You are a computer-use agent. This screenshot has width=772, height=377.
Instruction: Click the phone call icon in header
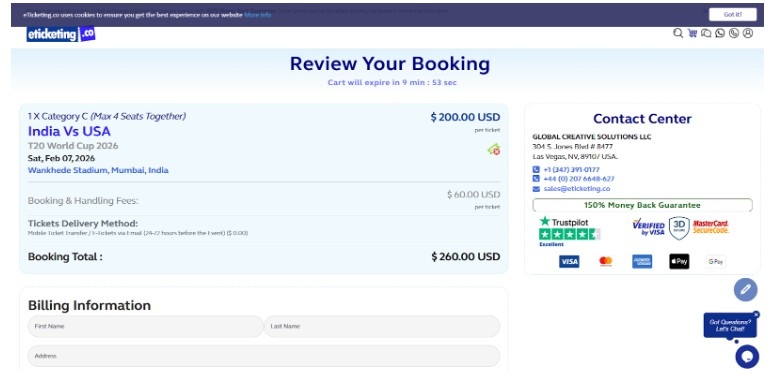click(734, 33)
